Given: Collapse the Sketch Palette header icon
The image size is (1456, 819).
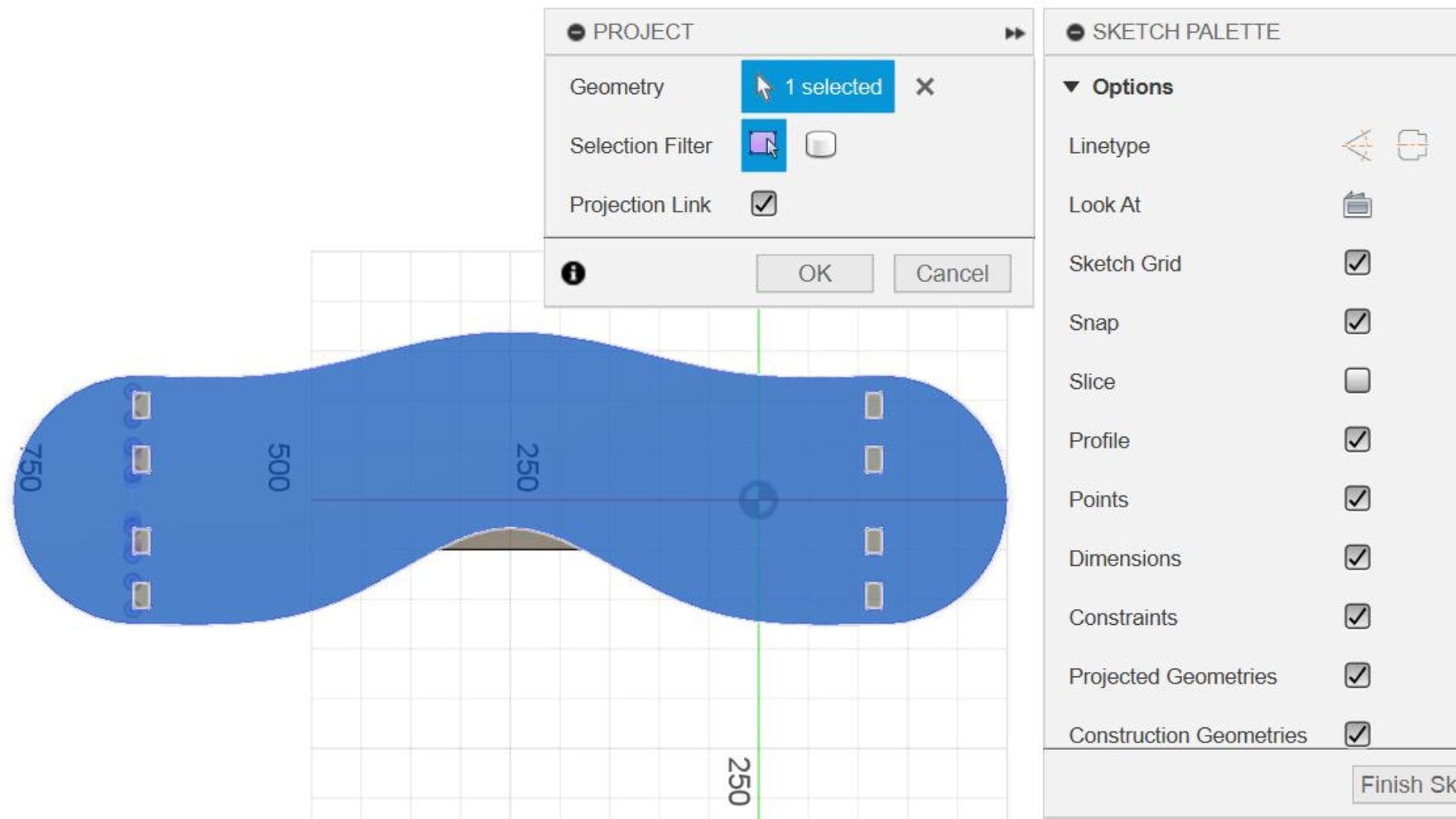Looking at the screenshot, I should (x=1075, y=33).
